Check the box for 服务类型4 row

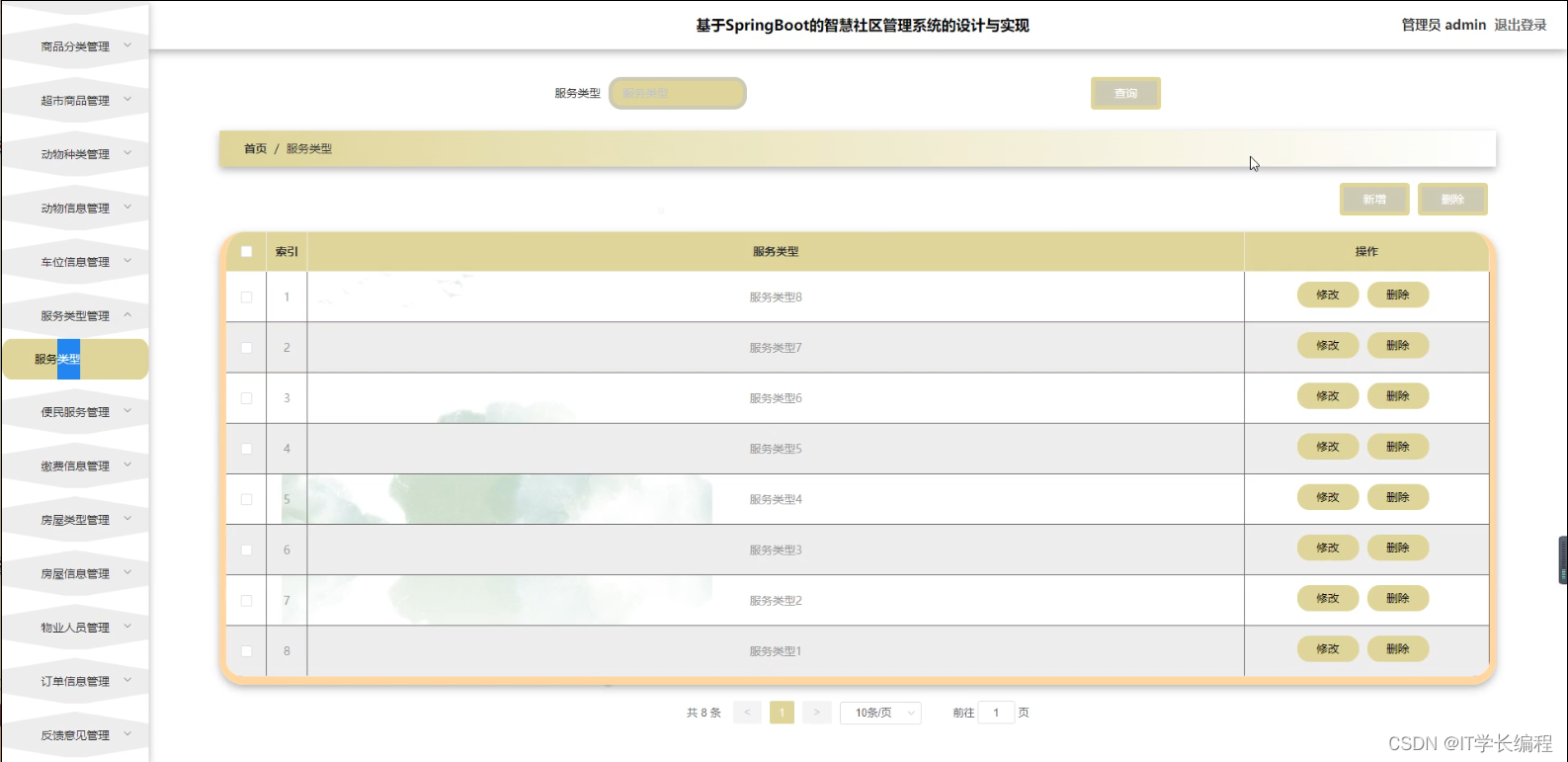pyautogui.click(x=246, y=499)
